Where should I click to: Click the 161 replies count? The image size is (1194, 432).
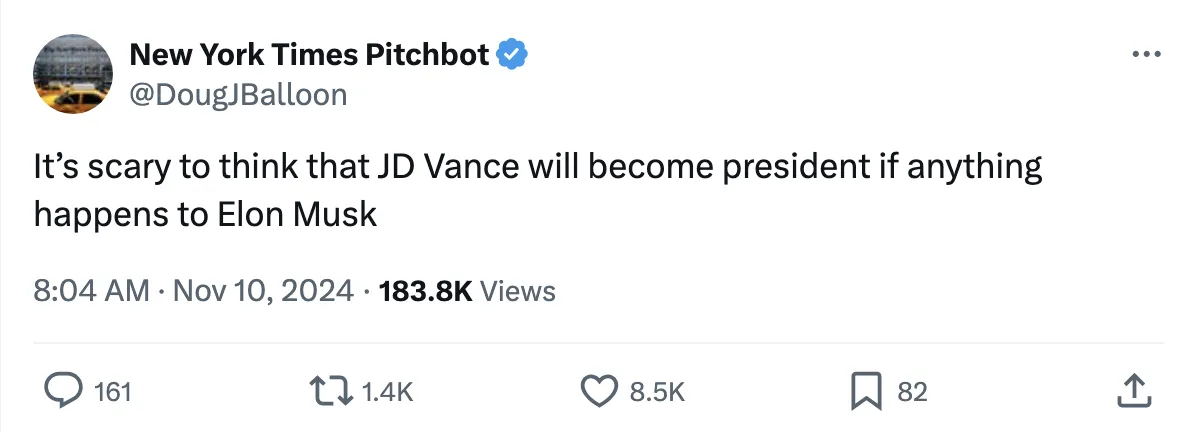[112, 392]
